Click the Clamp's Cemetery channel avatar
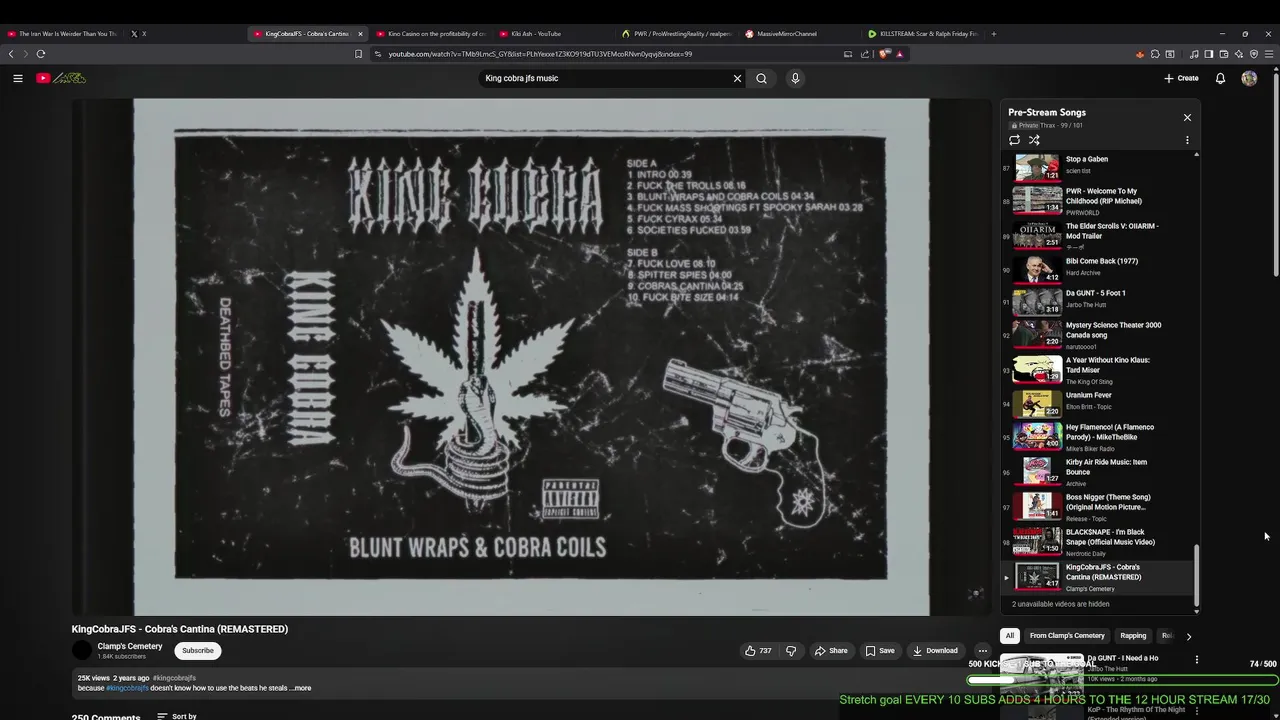The image size is (1280, 720). (x=82, y=650)
